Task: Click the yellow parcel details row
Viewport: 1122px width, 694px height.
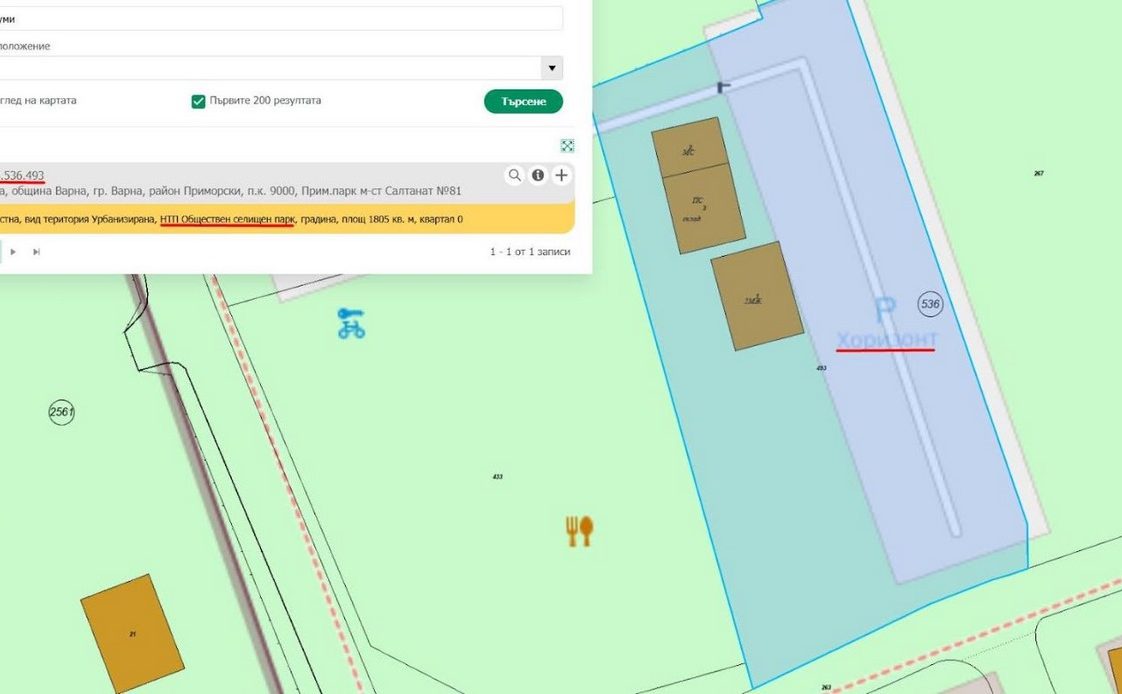Action: pos(280,219)
